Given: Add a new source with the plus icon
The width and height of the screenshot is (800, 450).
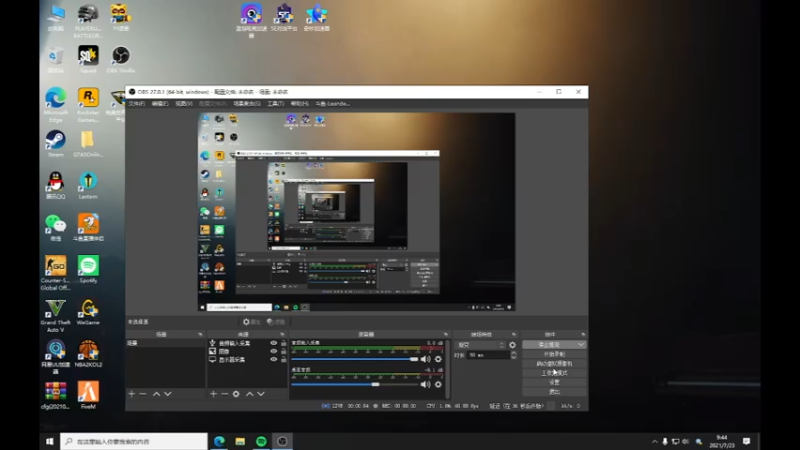Looking at the screenshot, I should 213,394.
